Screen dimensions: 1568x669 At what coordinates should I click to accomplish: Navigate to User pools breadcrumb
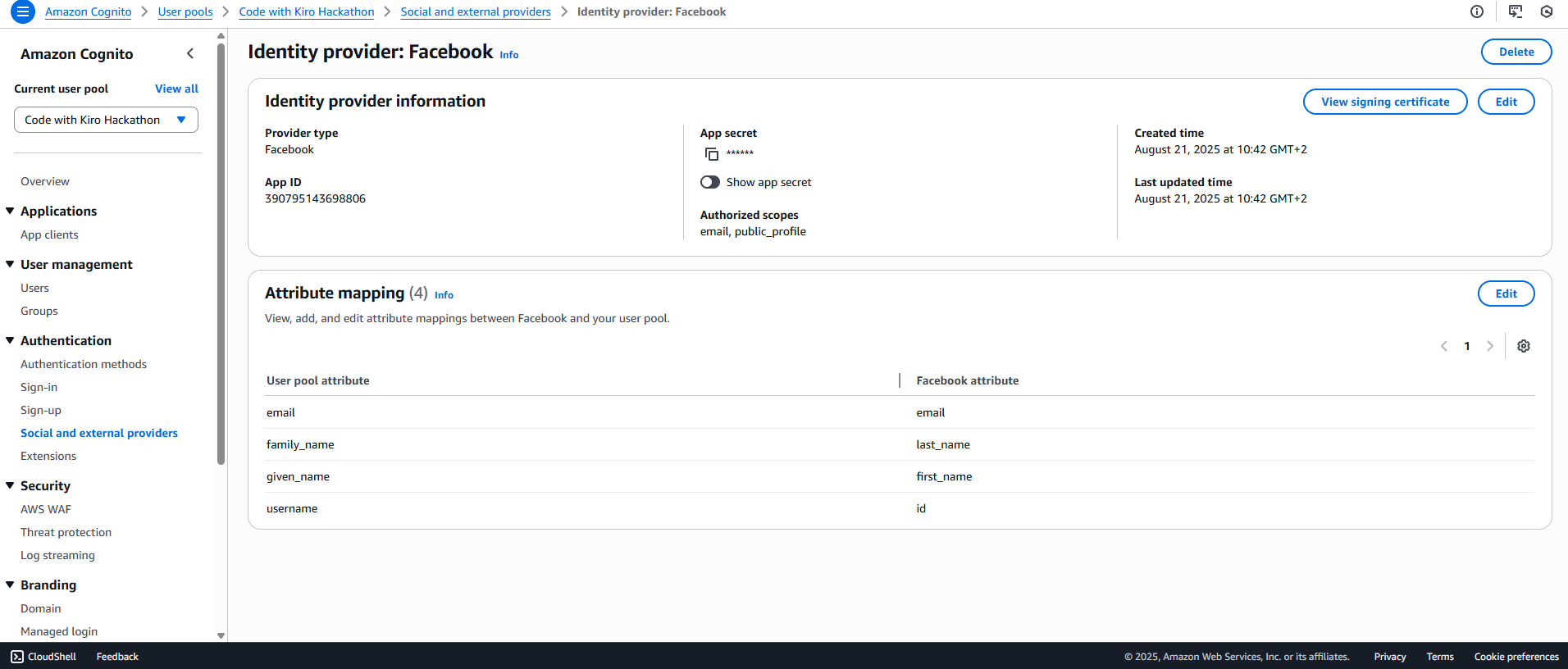coord(185,11)
